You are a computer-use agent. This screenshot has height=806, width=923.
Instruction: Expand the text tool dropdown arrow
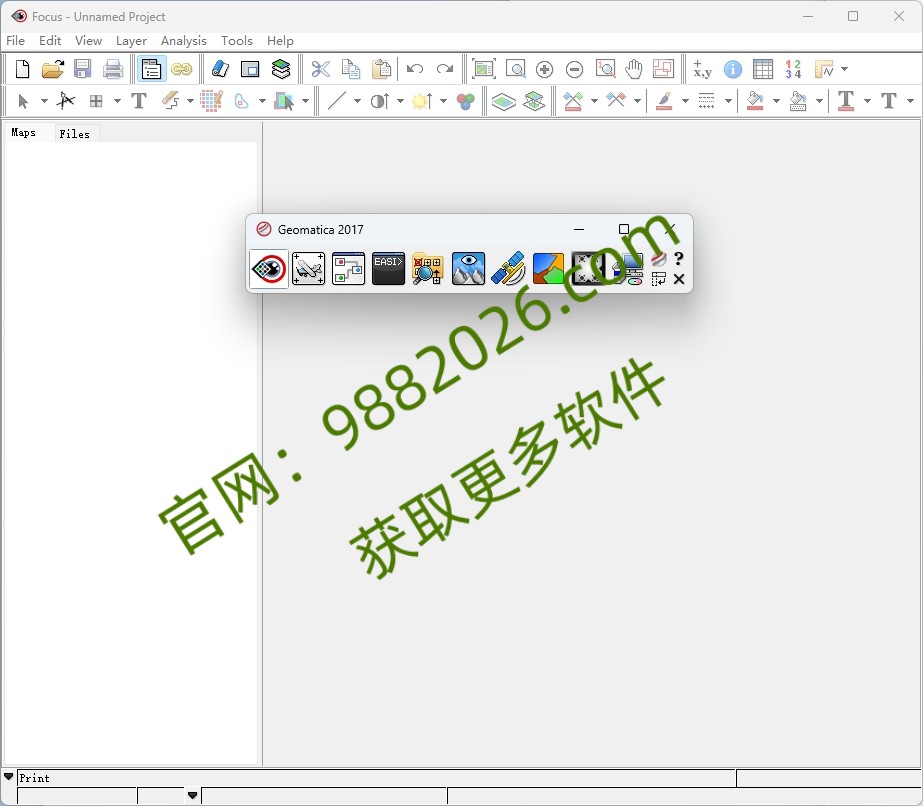868,100
